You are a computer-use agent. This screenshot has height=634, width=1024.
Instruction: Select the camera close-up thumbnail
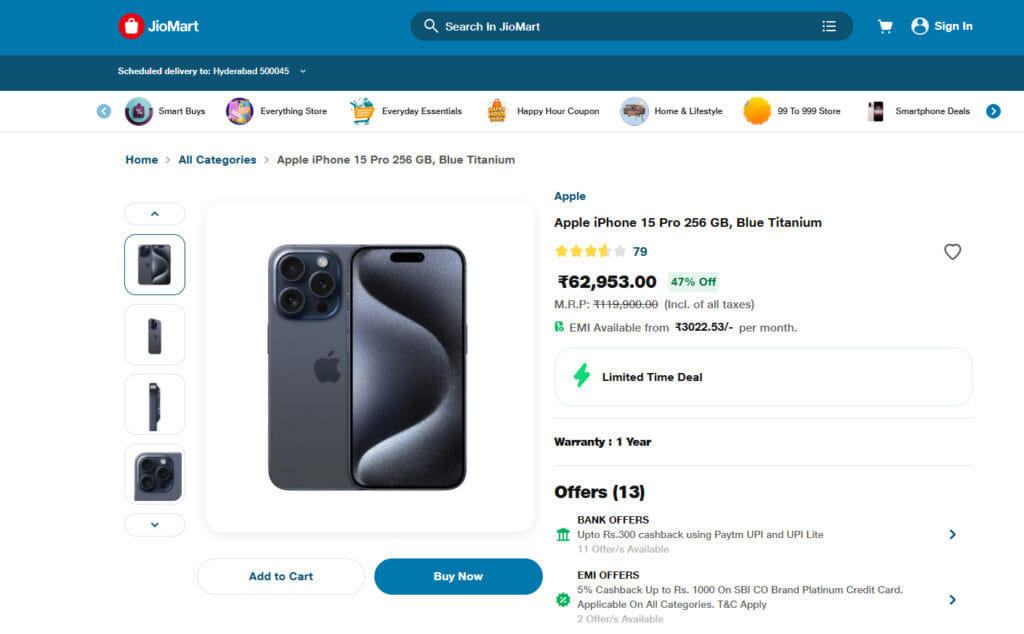(155, 474)
